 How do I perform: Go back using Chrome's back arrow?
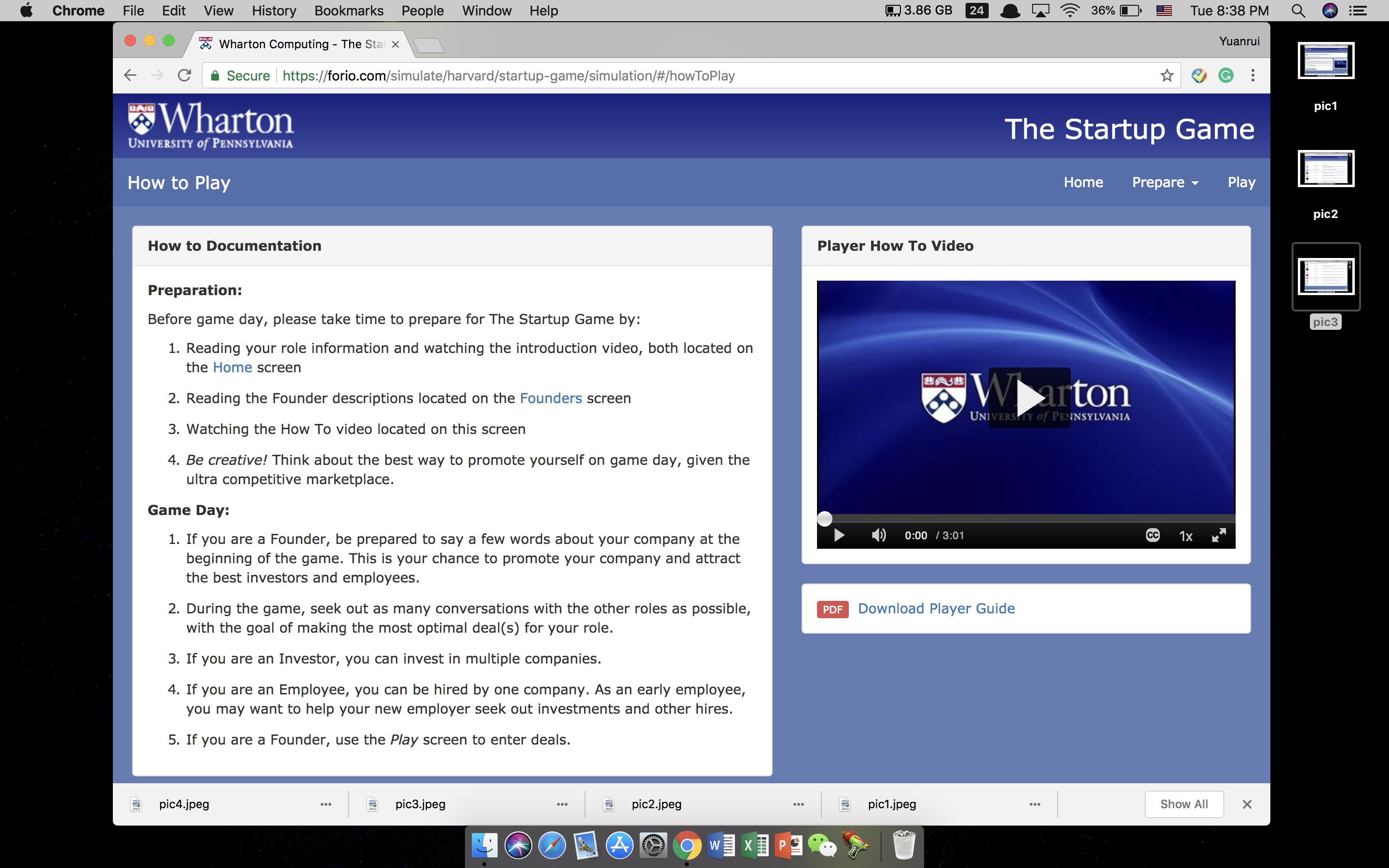coord(130,75)
